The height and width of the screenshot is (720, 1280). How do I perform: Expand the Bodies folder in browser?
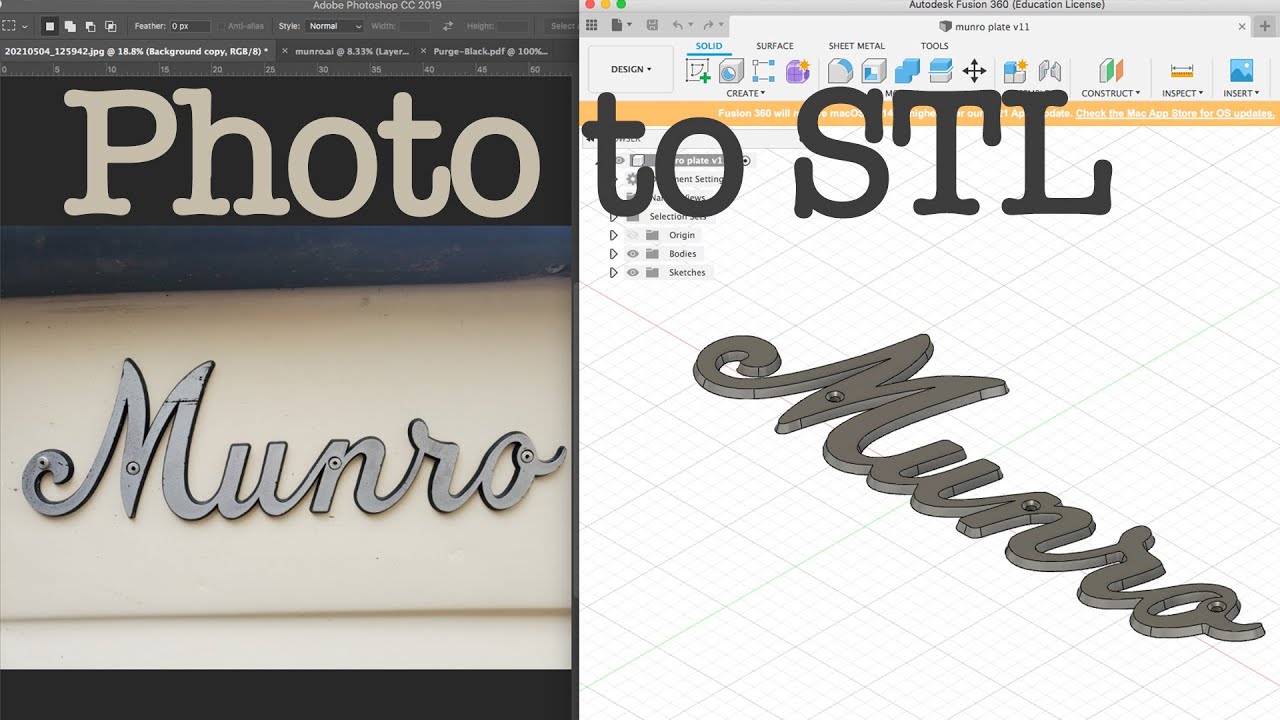[x=614, y=254]
